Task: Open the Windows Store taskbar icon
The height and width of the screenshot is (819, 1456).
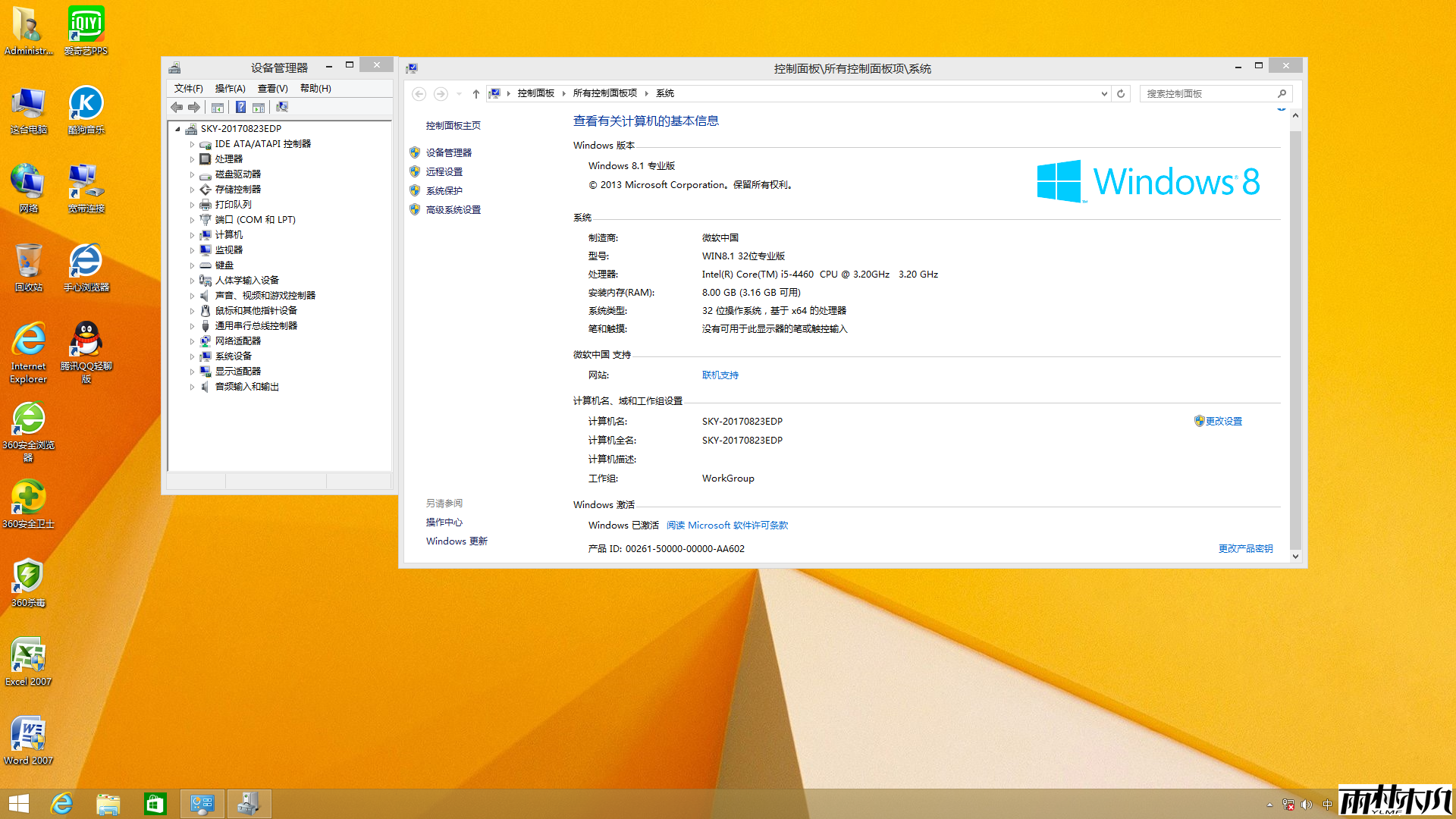Action: 155,804
